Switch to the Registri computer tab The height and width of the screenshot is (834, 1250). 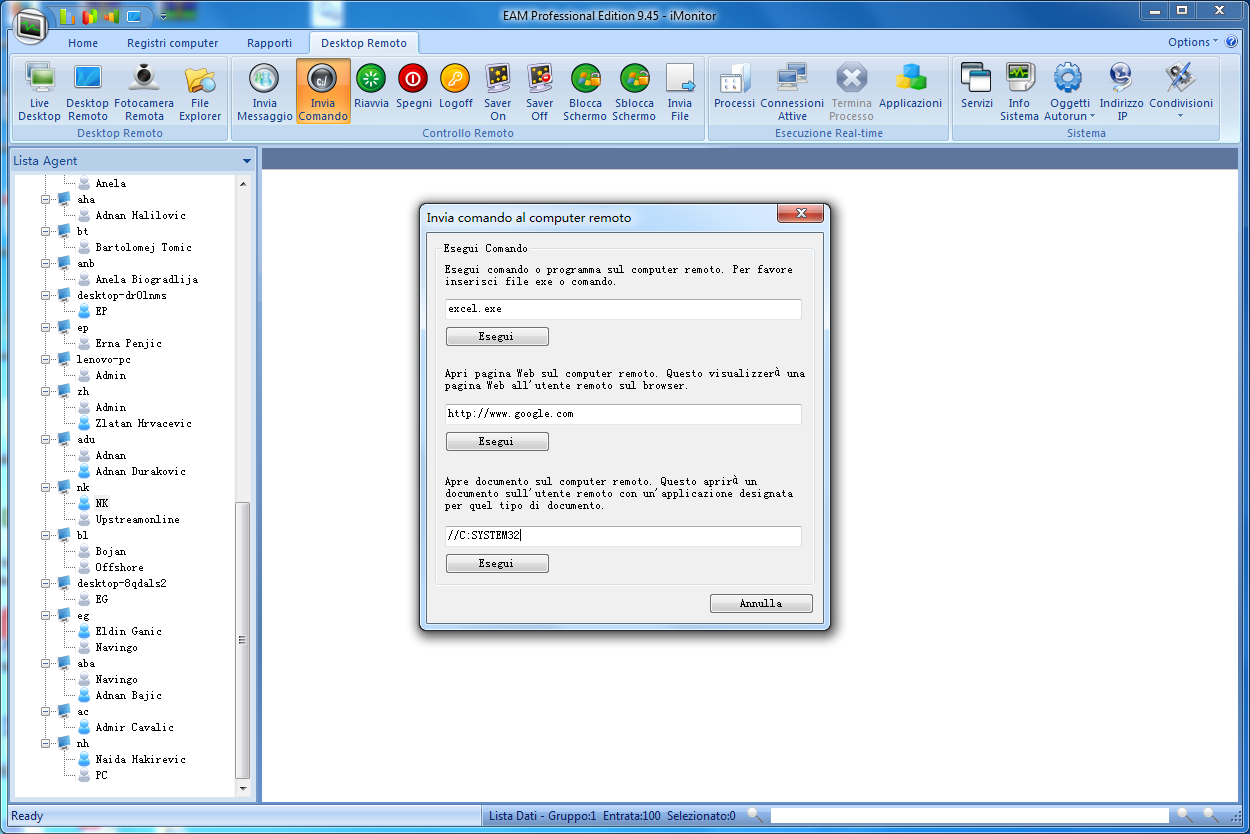(172, 43)
